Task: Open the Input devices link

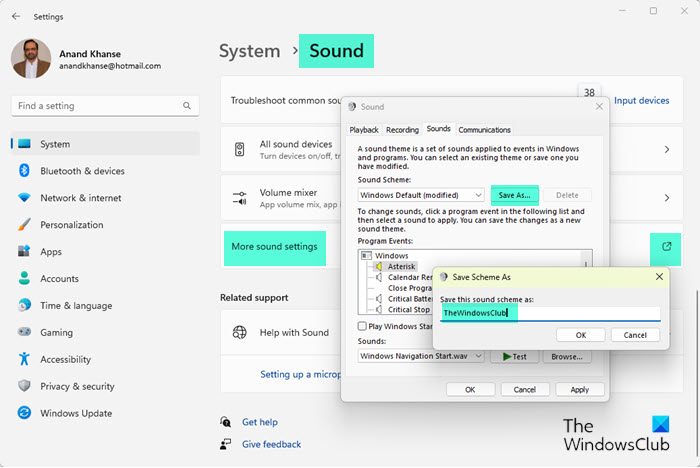Action: coord(642,100)
